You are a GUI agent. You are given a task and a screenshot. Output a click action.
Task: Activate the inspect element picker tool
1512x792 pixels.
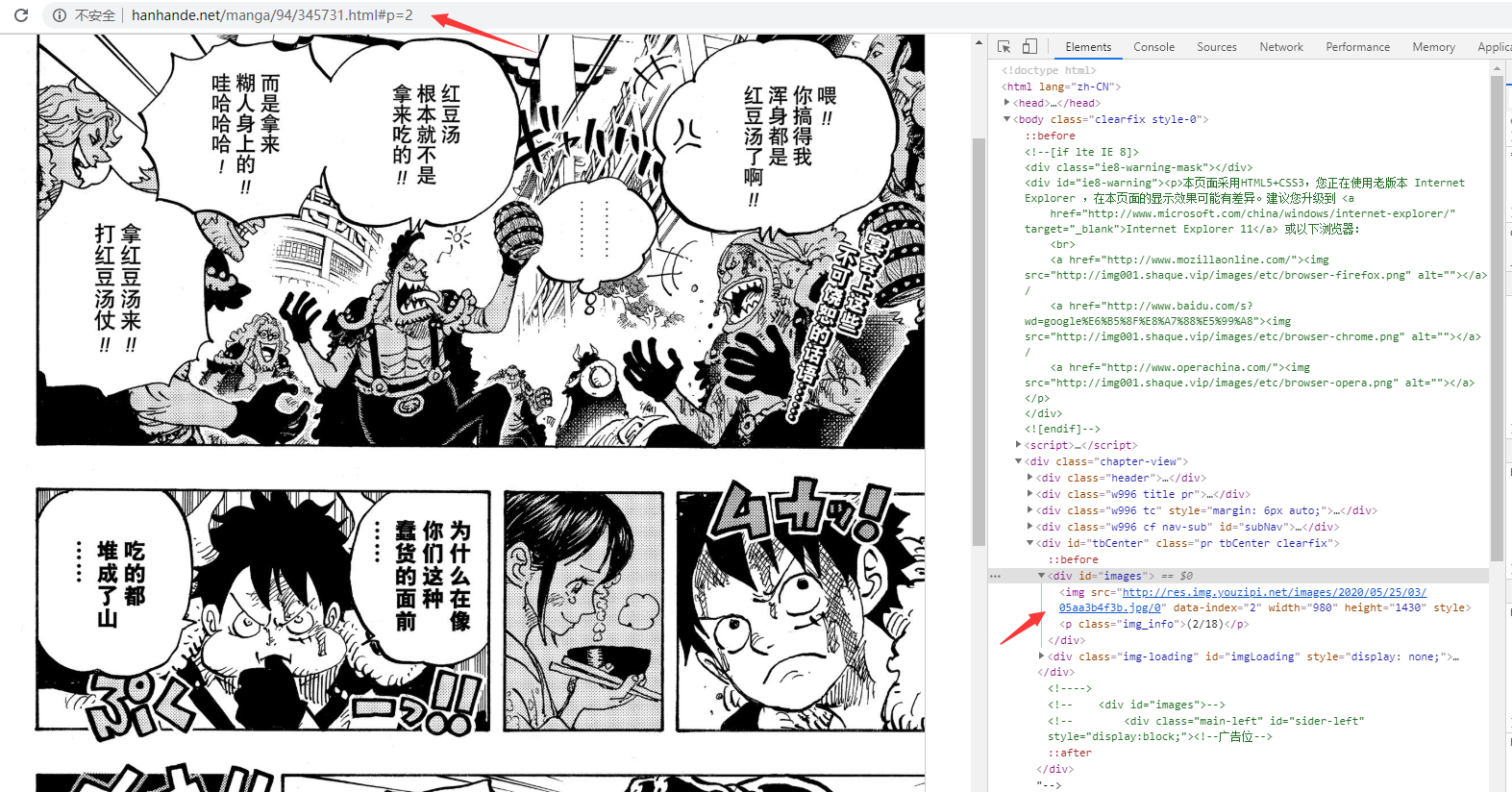(1004, 46)
